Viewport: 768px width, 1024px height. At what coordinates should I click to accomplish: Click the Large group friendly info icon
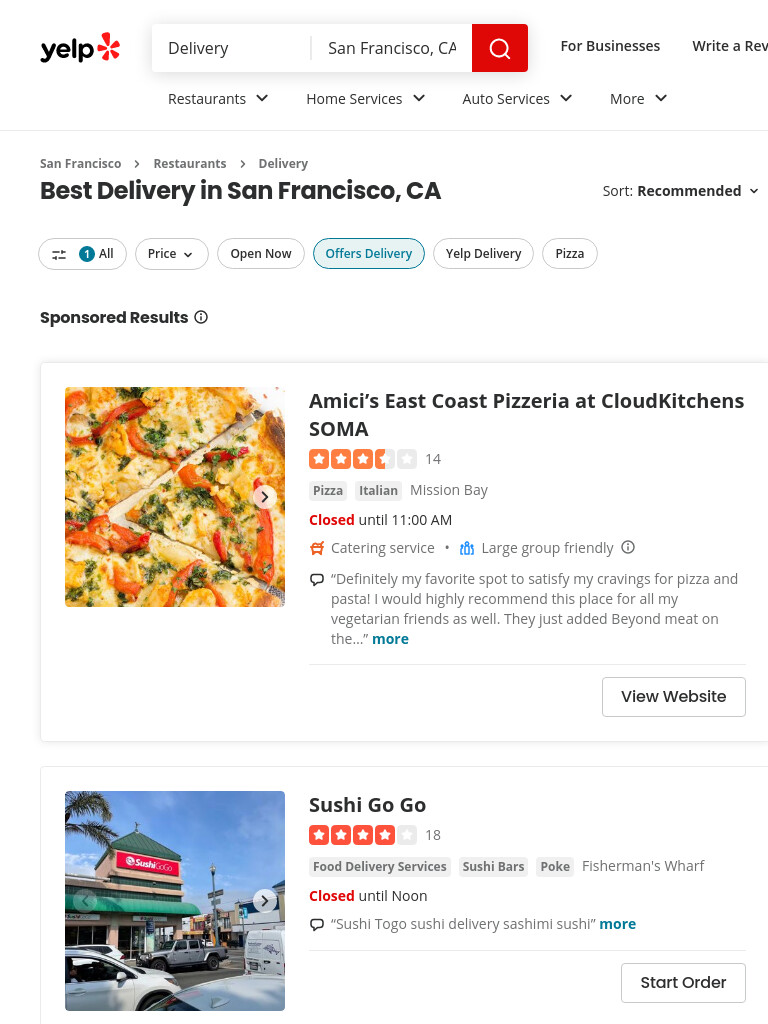[628, 547]
